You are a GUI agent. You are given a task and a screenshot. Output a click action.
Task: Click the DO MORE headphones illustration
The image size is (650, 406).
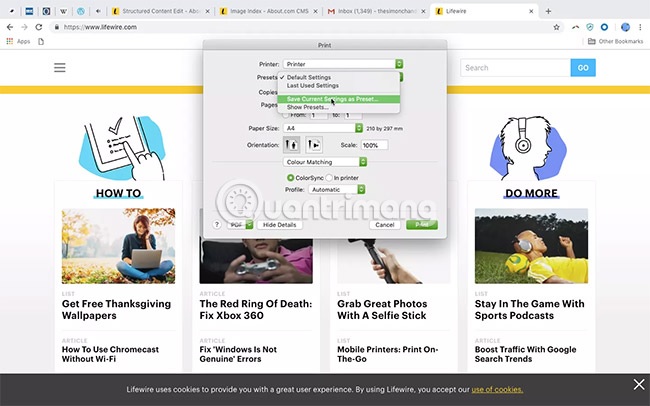(528, 148)
